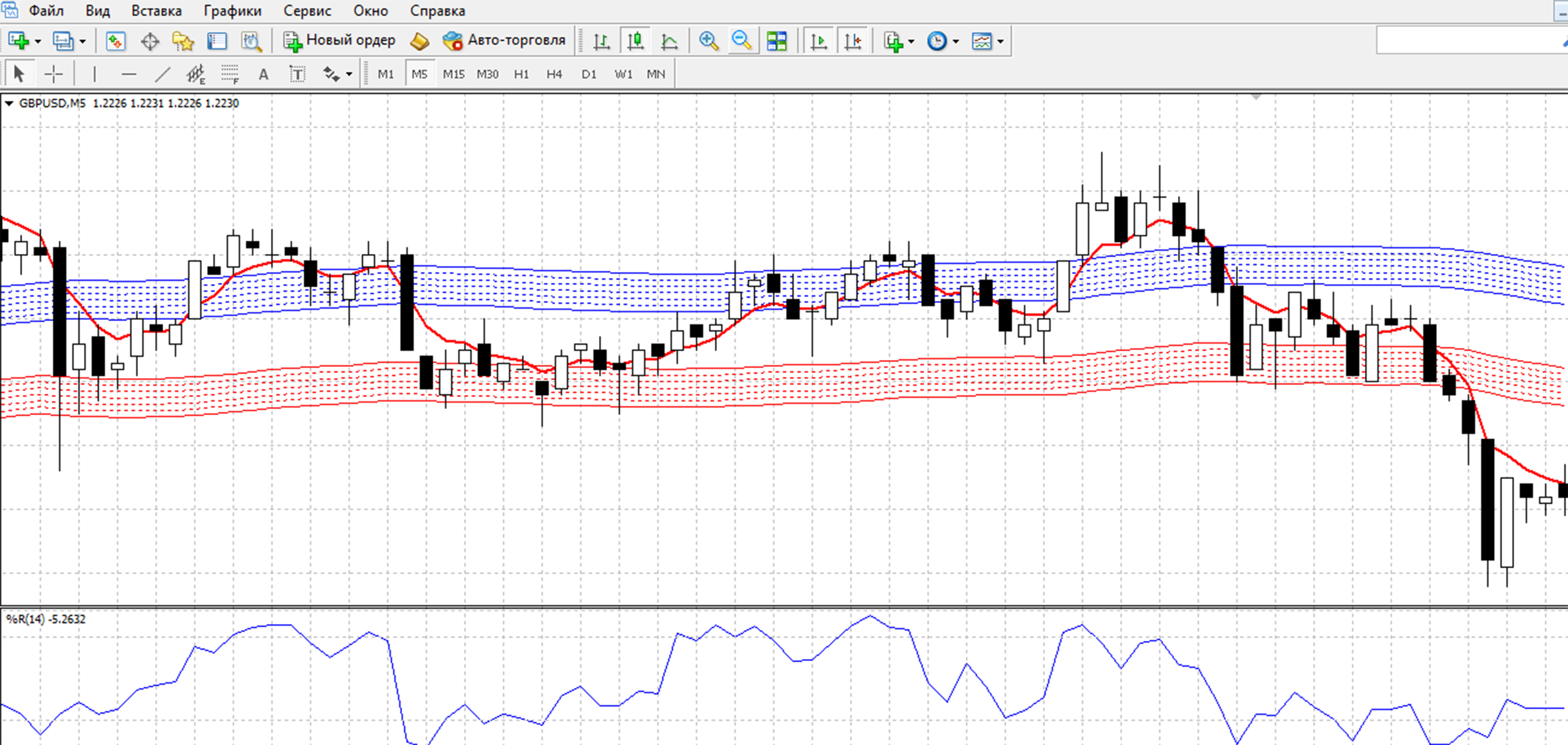Pick the Text label tool
Image resolution: width=1568 pixels, height=745 pixels.
tap(297, 75)
